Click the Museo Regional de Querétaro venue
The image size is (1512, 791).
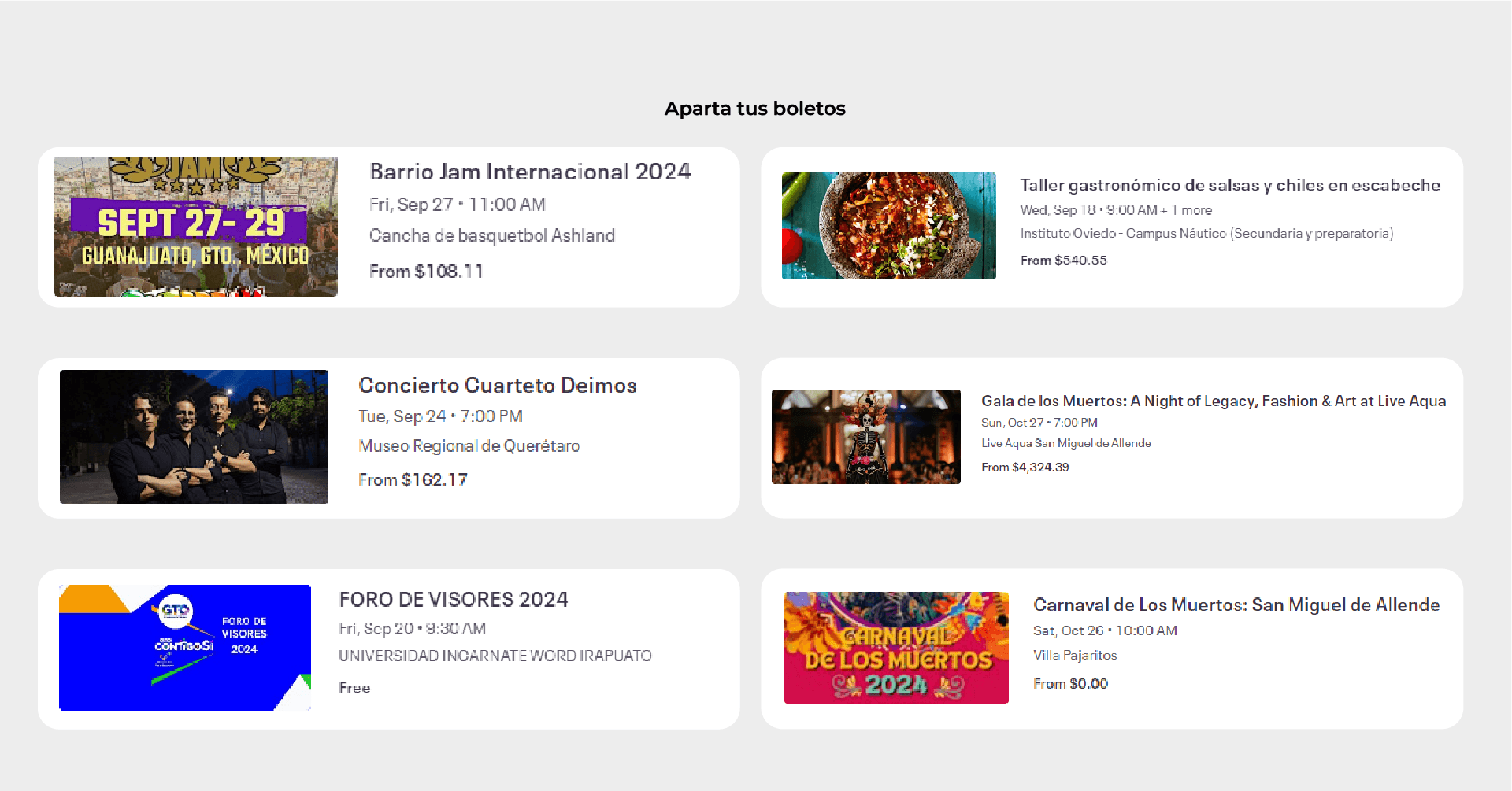(469, 446)
